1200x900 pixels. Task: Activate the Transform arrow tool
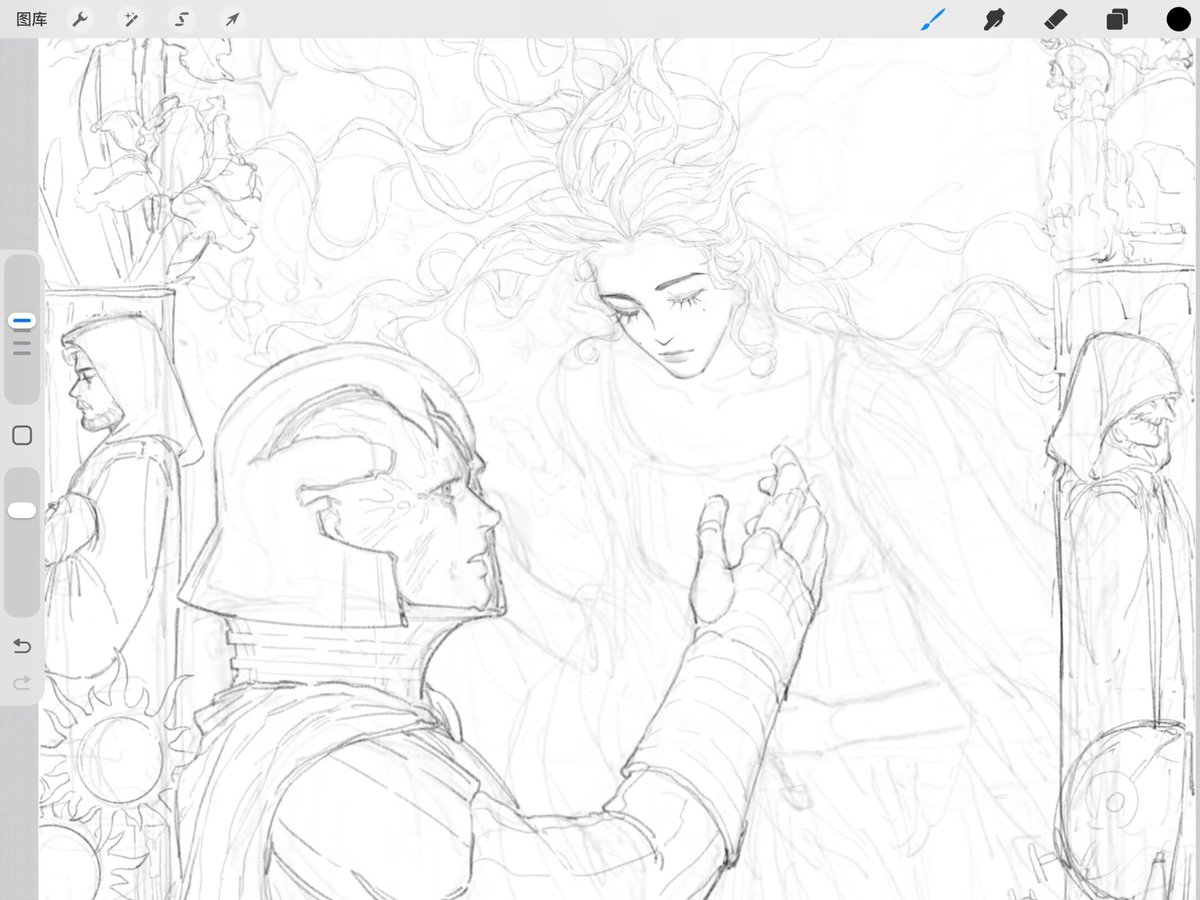(x=231, y=19)
